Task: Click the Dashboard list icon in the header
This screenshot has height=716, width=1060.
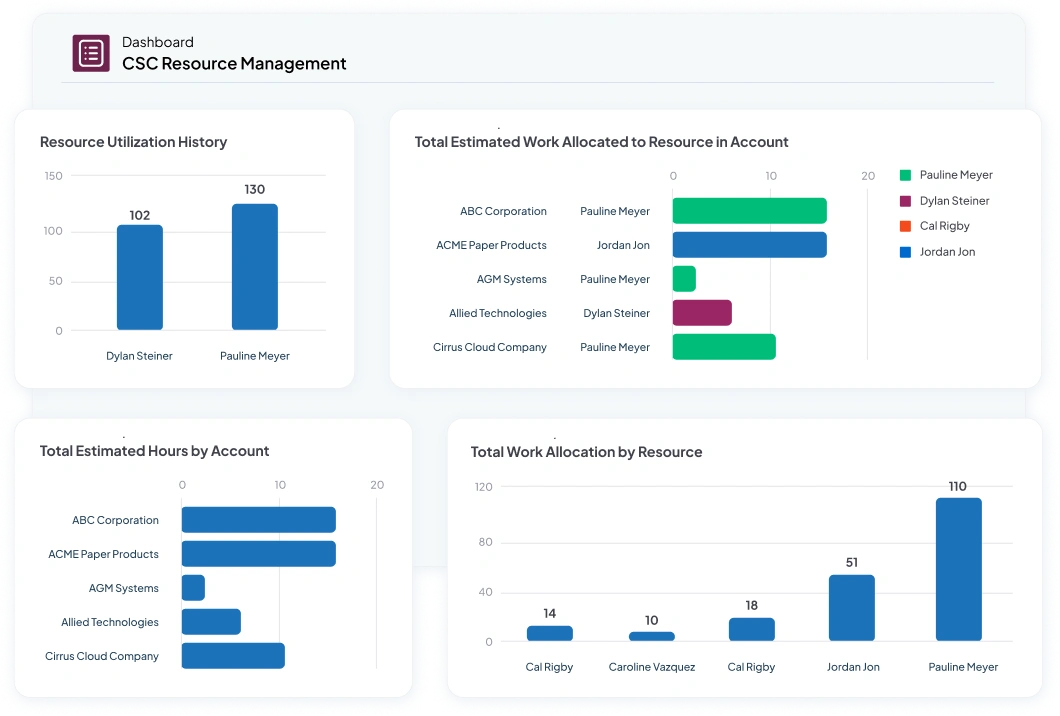Action: (x=91, y=53)
